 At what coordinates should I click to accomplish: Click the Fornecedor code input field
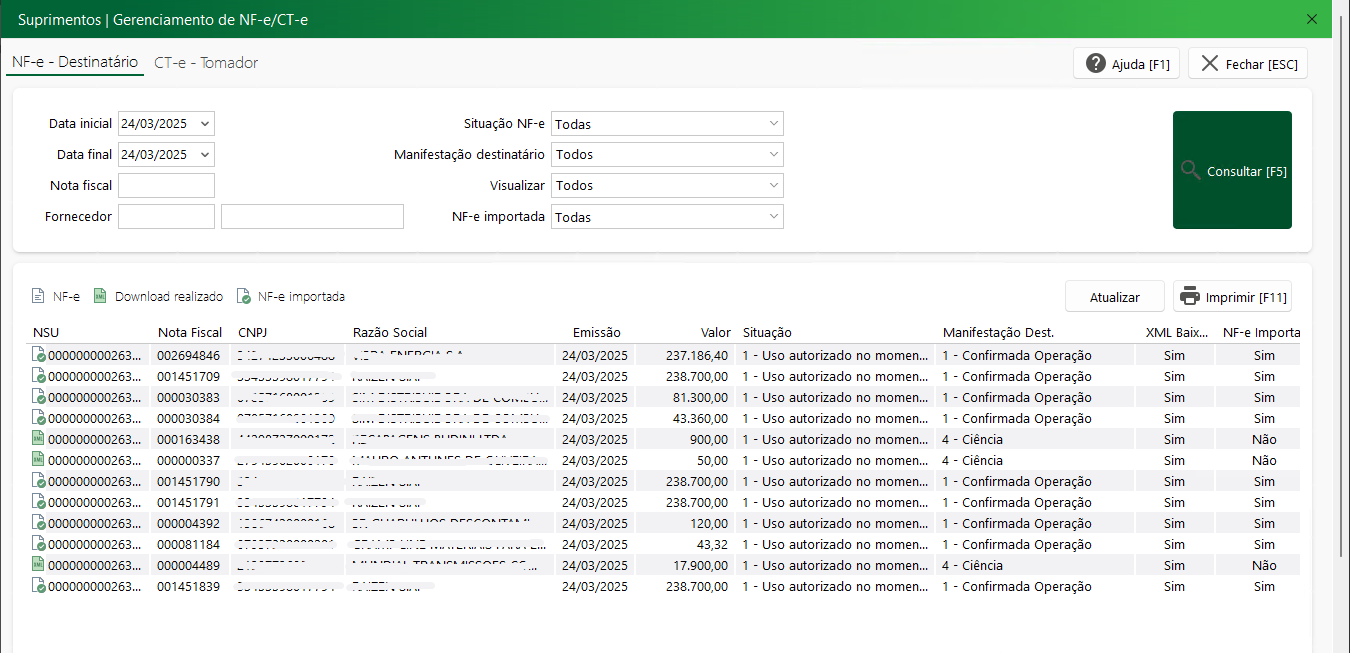click(166, 217)
